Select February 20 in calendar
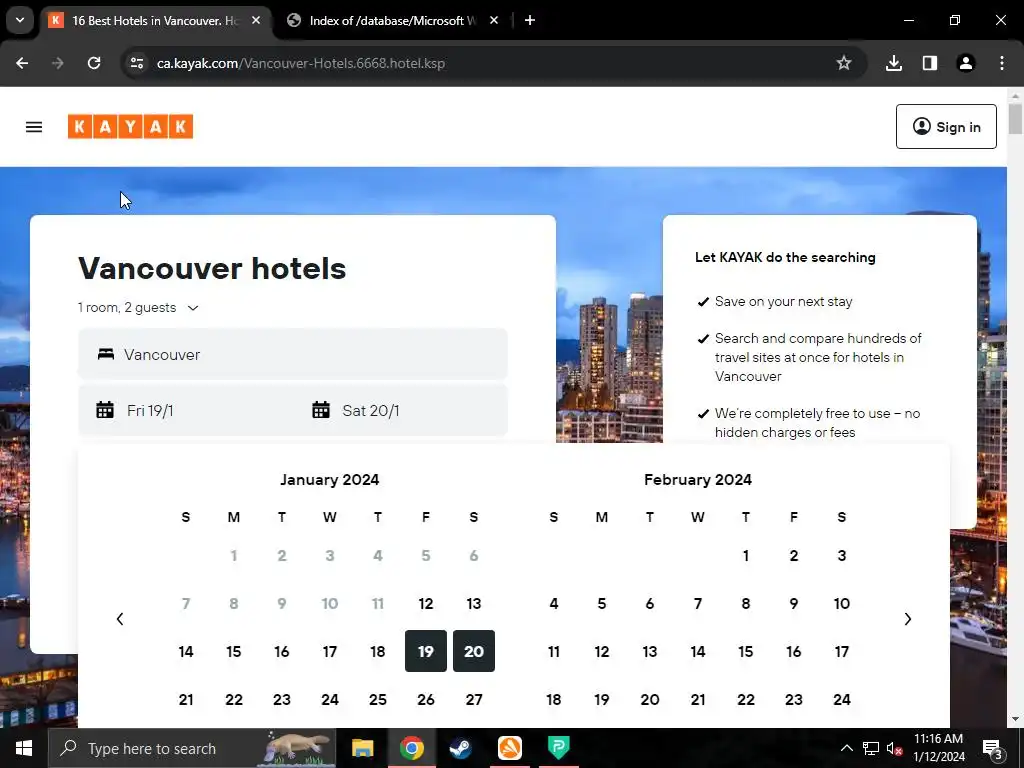The height and width of the screenshot is (768, 1024). 650,699
